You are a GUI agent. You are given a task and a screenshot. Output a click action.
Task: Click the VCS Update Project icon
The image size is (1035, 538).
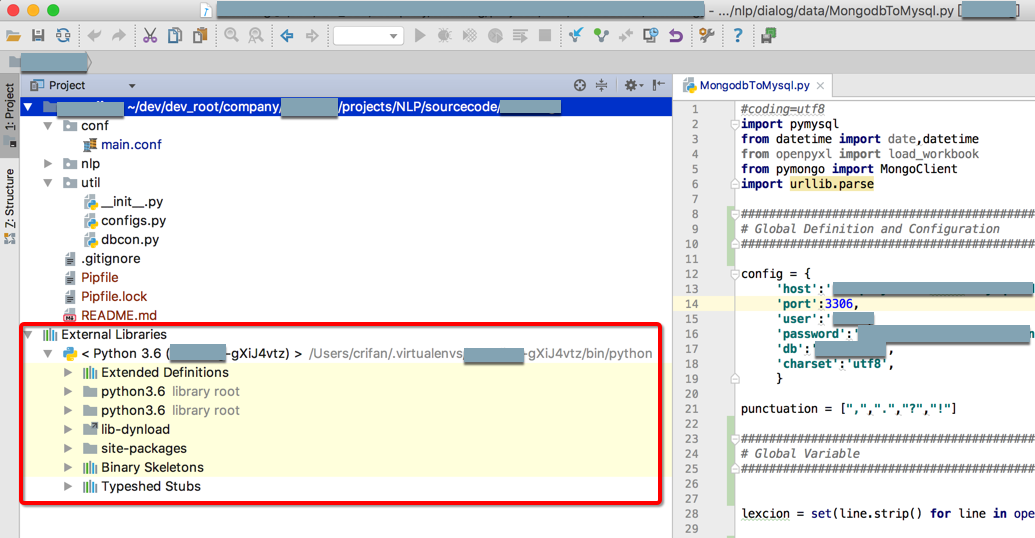(576, 36)
